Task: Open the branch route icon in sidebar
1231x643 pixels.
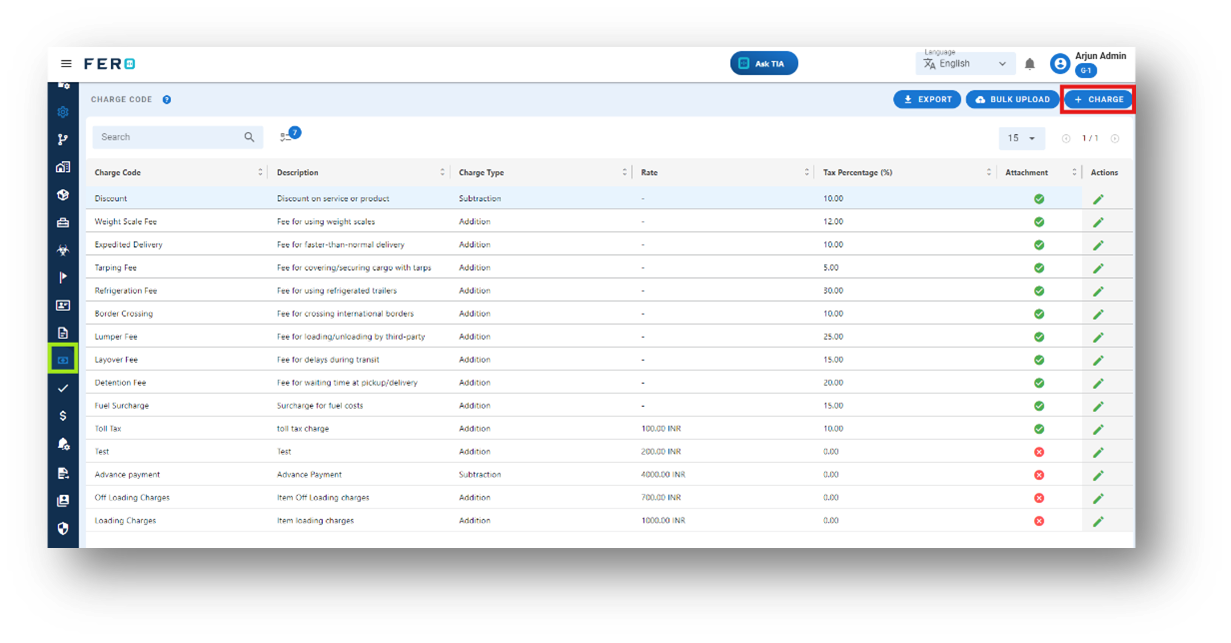Action: [63, 140]
